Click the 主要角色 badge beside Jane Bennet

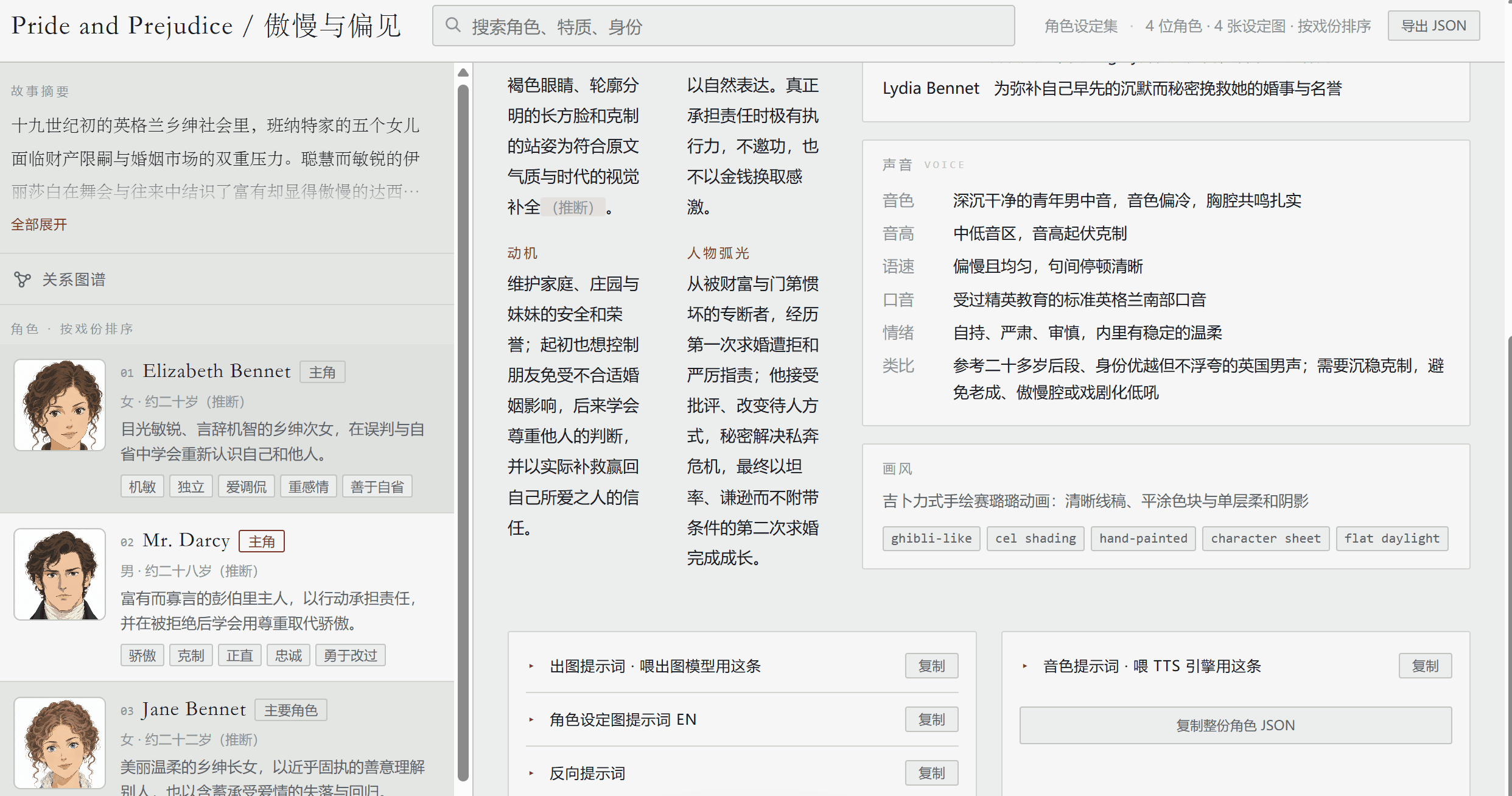(x=291, y=710)
